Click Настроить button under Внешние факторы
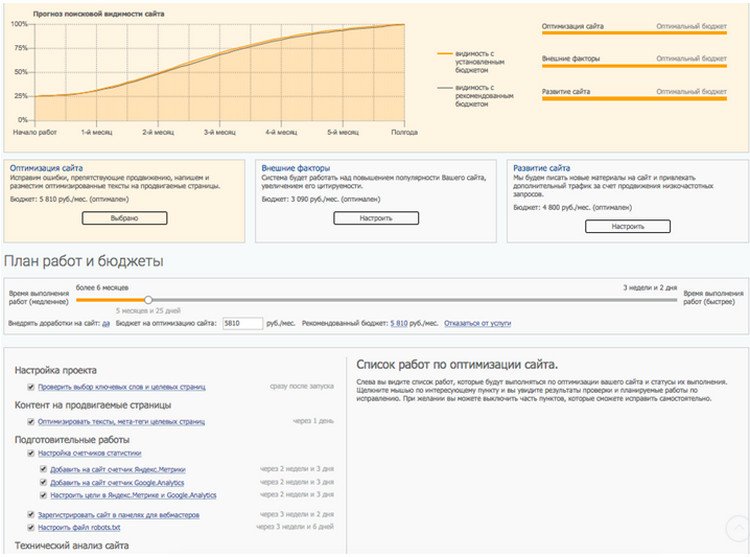The width and height of the screenshot is (750, 557). point(376,218)
